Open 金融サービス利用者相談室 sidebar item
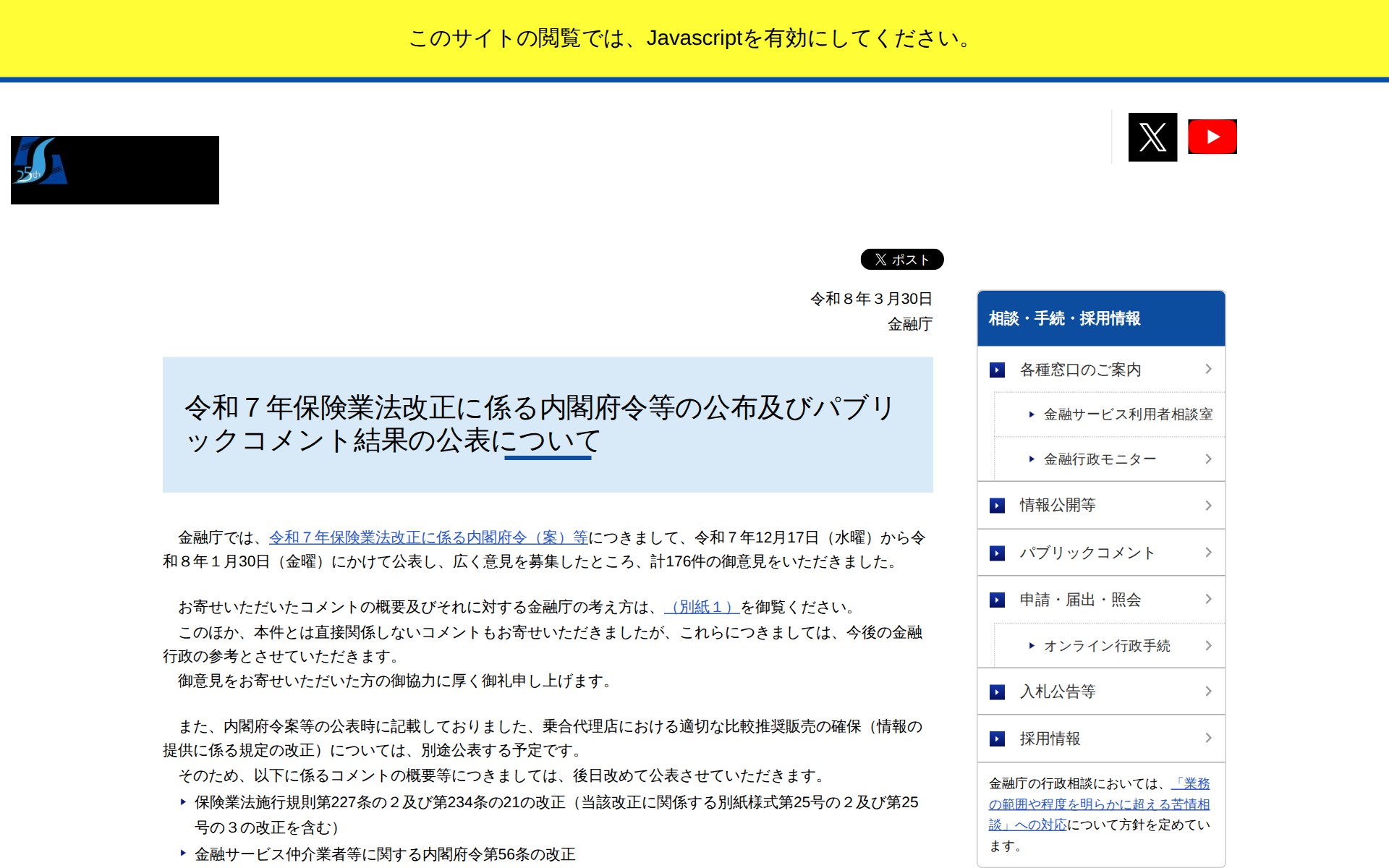Image resolution: width=1389 pixels, height=868 pixels. pos(1127,414)
